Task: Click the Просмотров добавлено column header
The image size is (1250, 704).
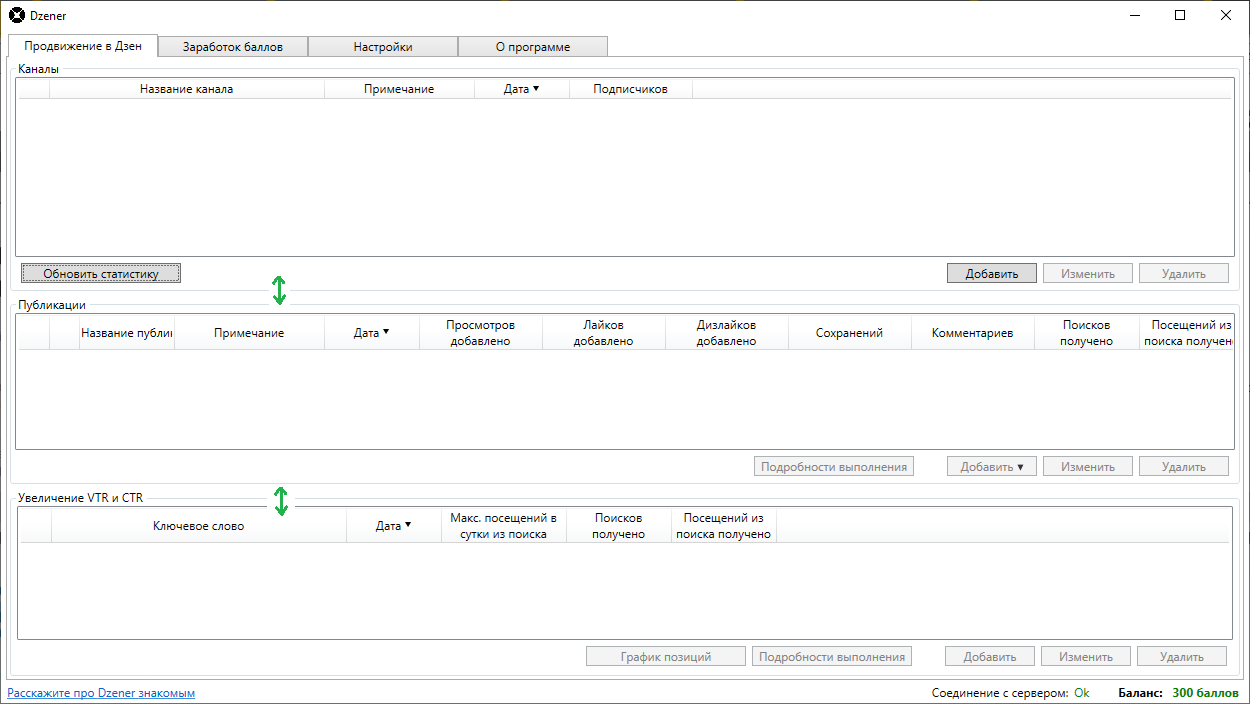Action: click(x=481, y=333)
